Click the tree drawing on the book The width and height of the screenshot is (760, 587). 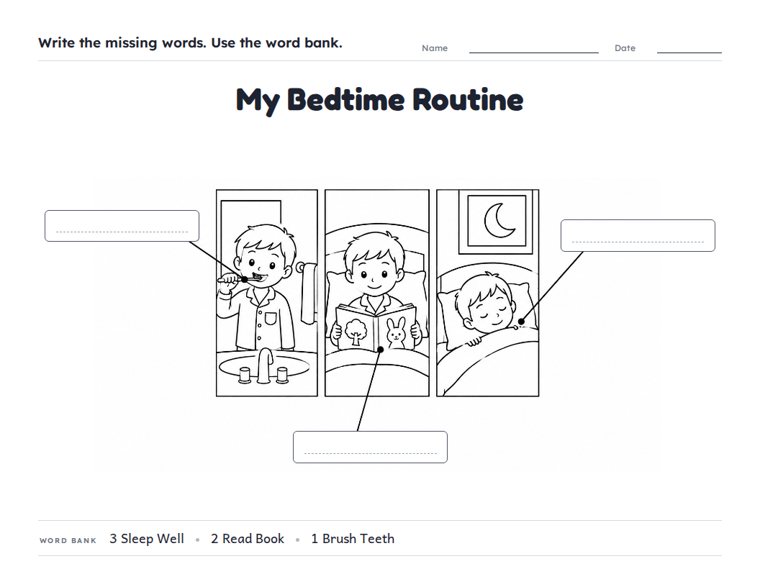click(356, 332)
